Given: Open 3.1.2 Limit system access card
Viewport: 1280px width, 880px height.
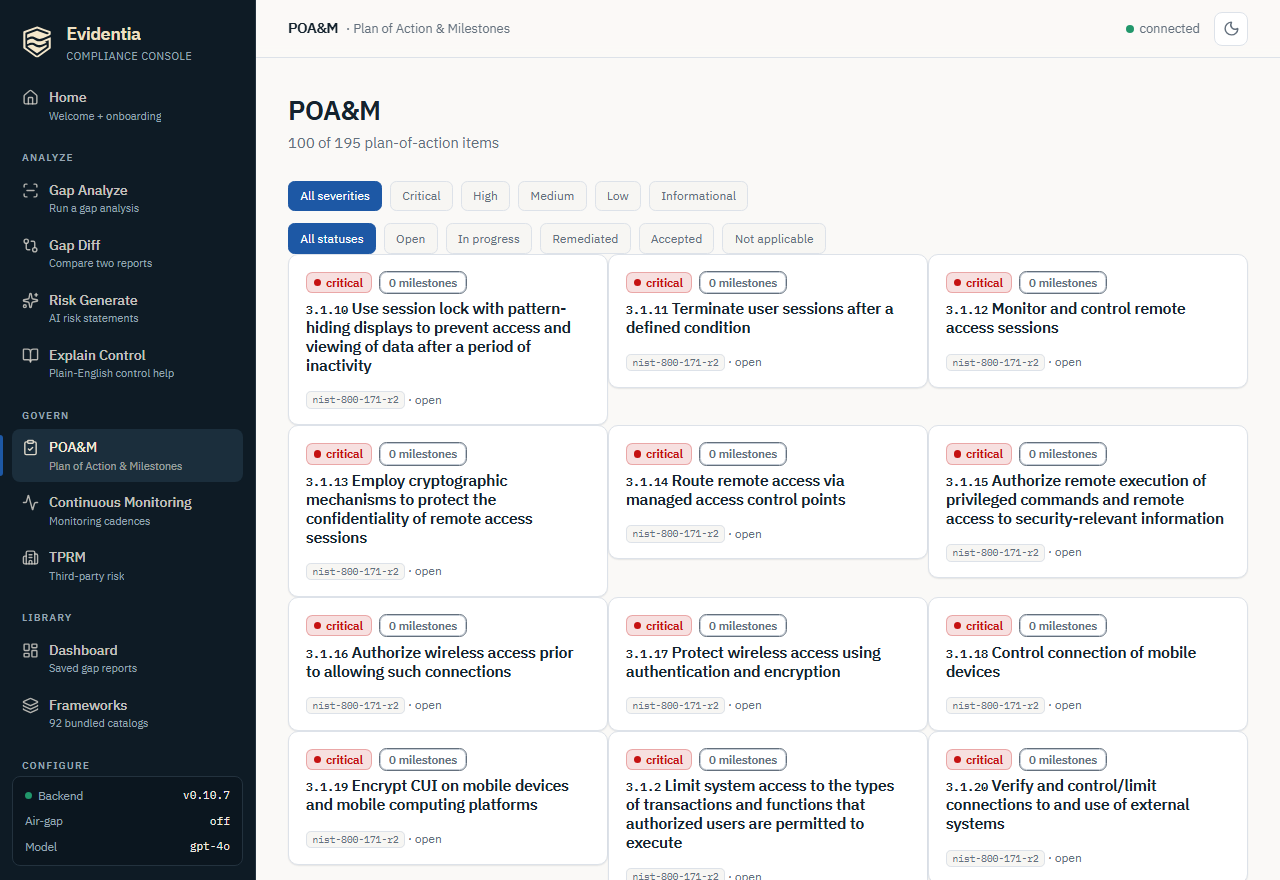Looking at the screenshot, I should [767, 806].
